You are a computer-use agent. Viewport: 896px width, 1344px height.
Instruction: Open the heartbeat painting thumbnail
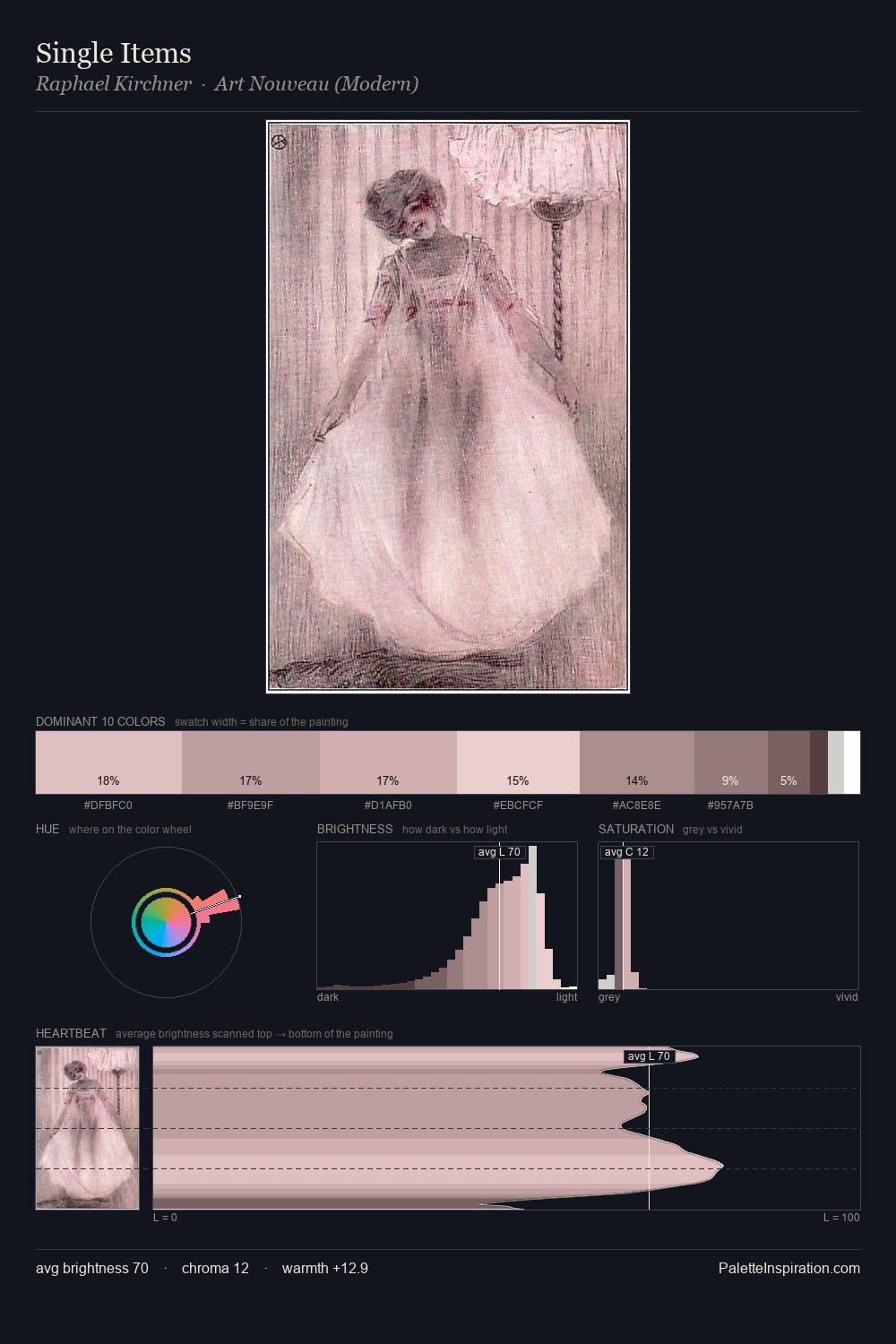pos(88,1128)
